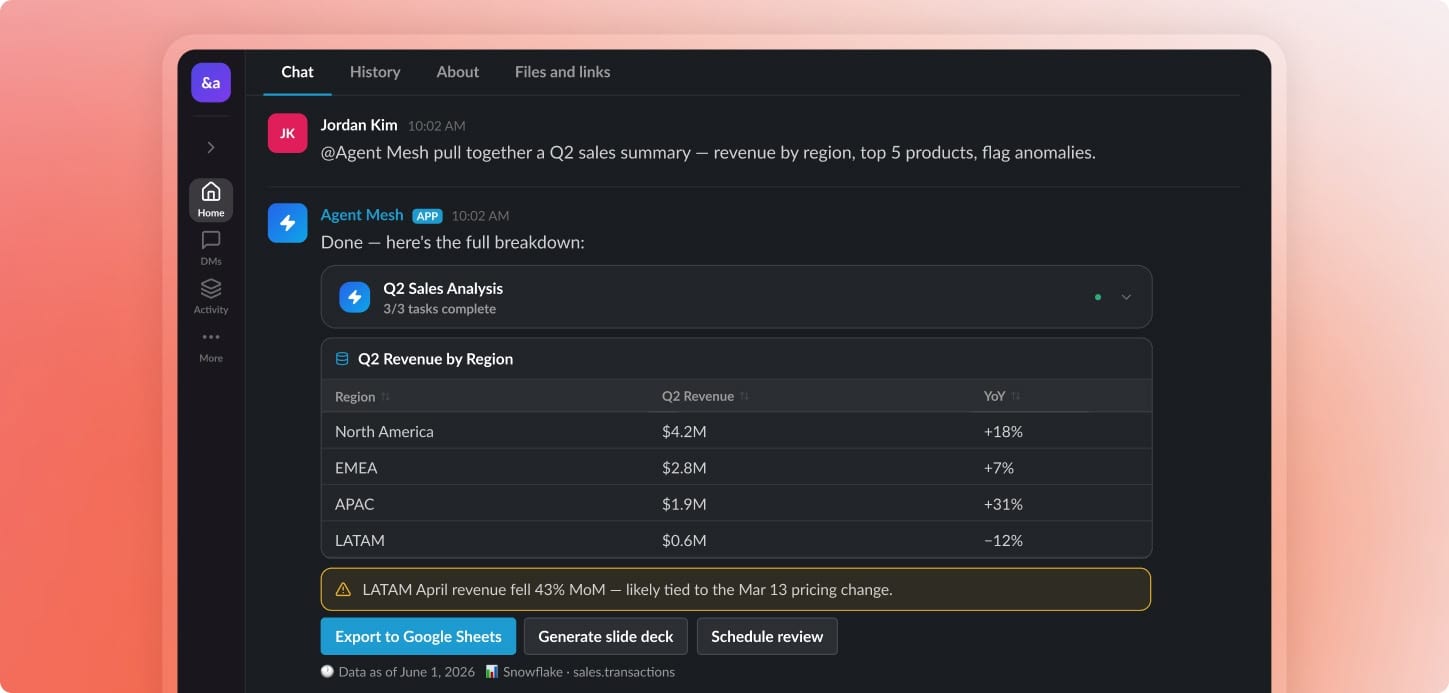Click the Q2 Revenue by Region table title
The image size is (1449, 693).
pos(435,359)
